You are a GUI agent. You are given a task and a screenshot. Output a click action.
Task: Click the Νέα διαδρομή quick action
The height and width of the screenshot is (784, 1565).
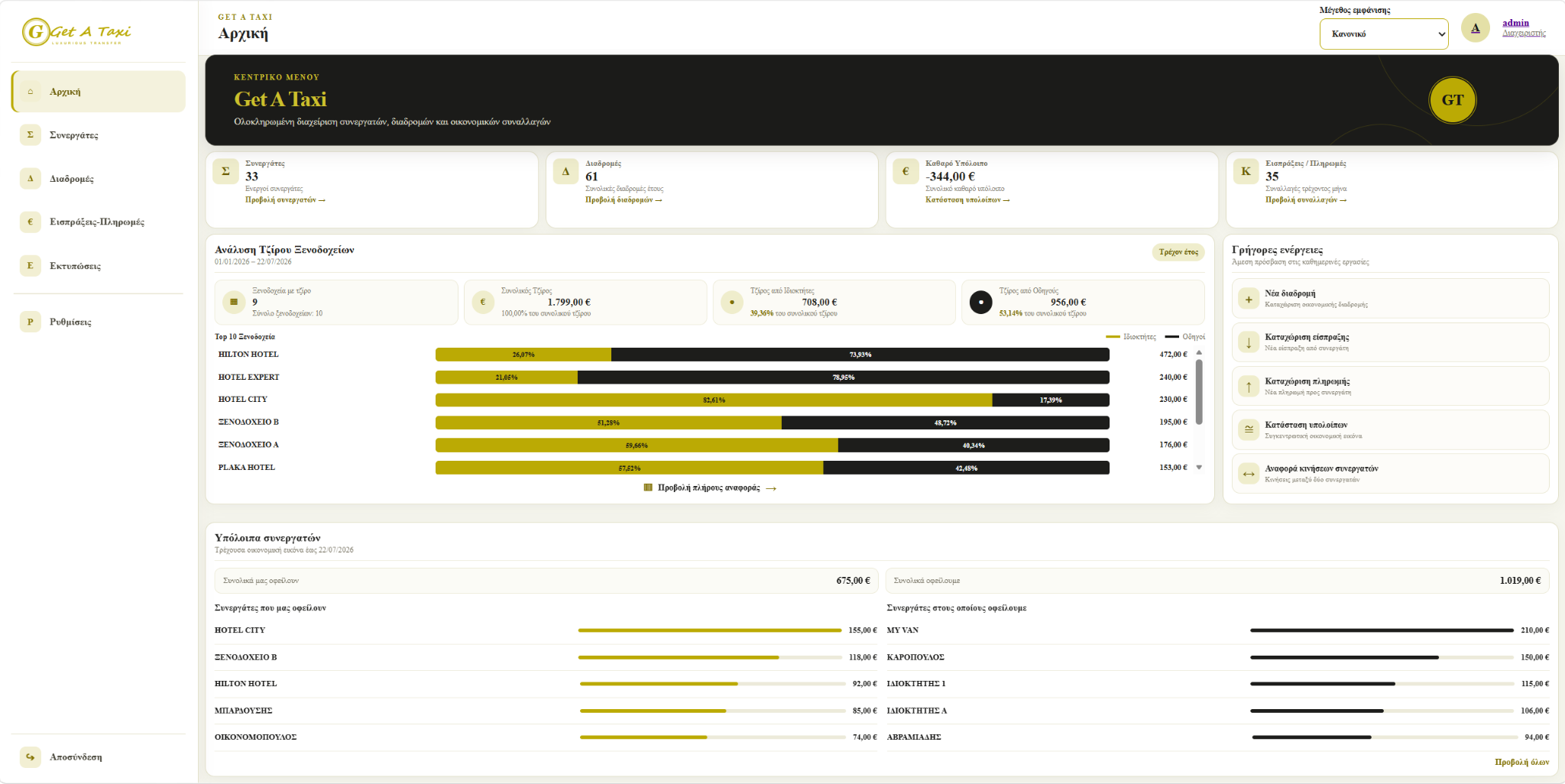click(x=1391, y=298)
